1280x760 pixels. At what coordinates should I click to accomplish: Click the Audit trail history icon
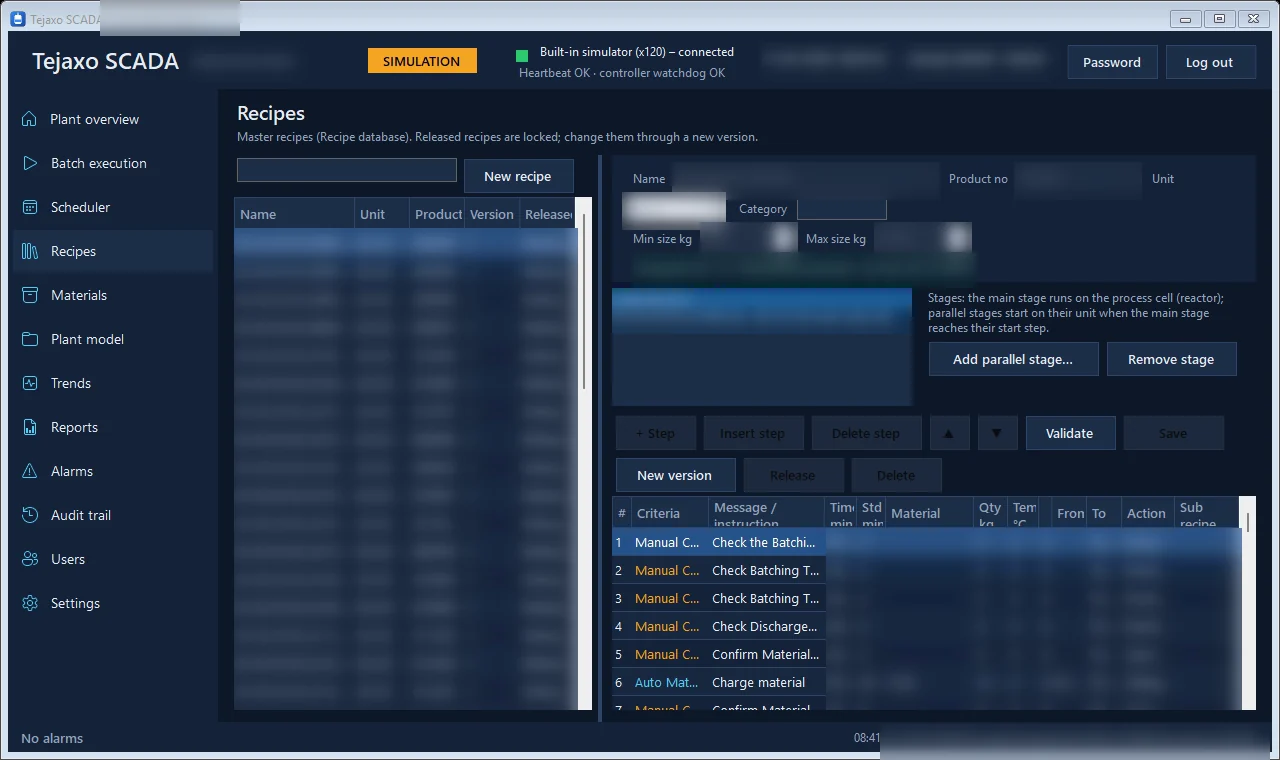(x=30, y=515)
